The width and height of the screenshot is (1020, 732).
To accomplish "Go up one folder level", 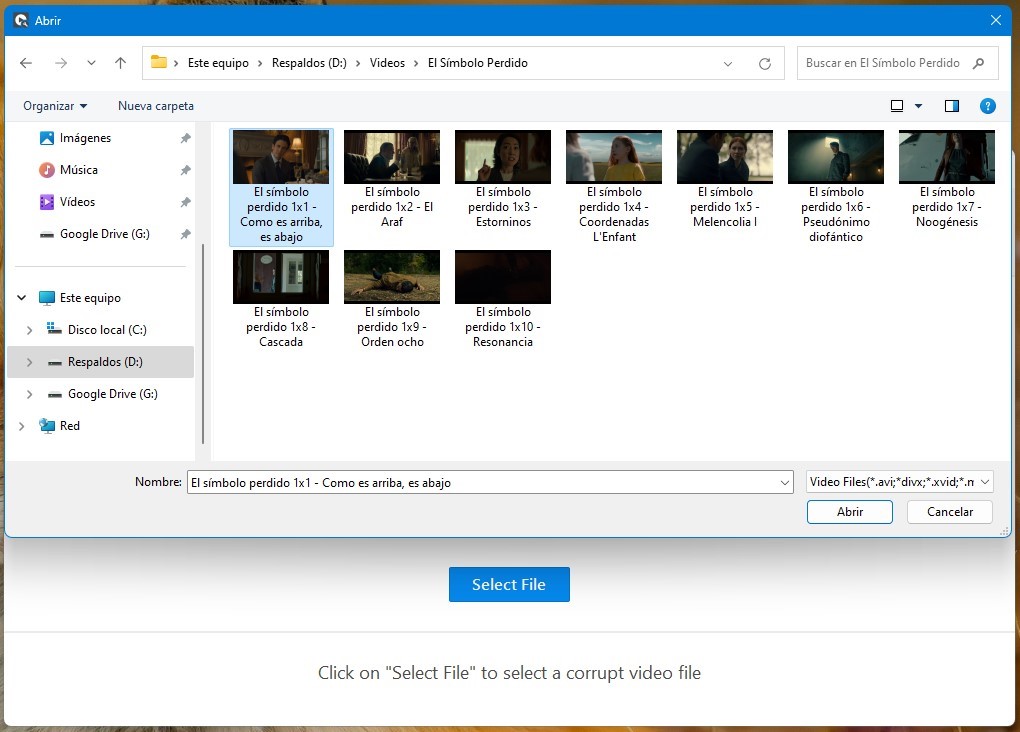I will (x=121, y=63).
